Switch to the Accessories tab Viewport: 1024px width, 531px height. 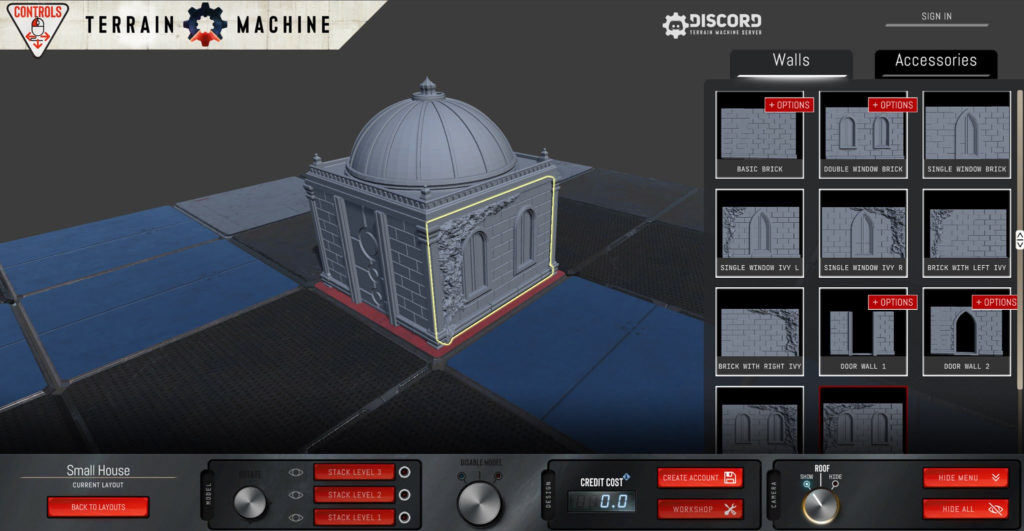935,61
